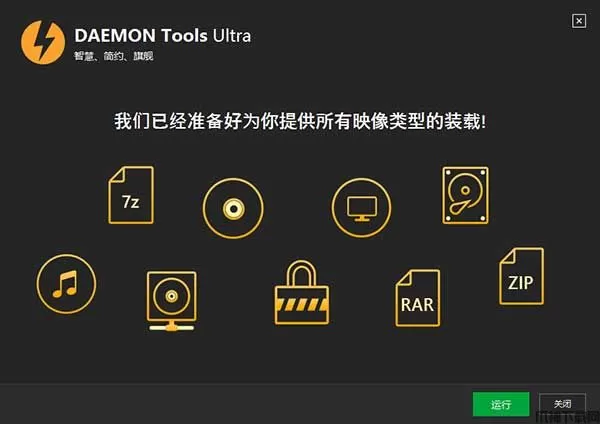The image size is (600, 424).
Task: Close the dialog with the X button
Action: click(x=579, y=21)
